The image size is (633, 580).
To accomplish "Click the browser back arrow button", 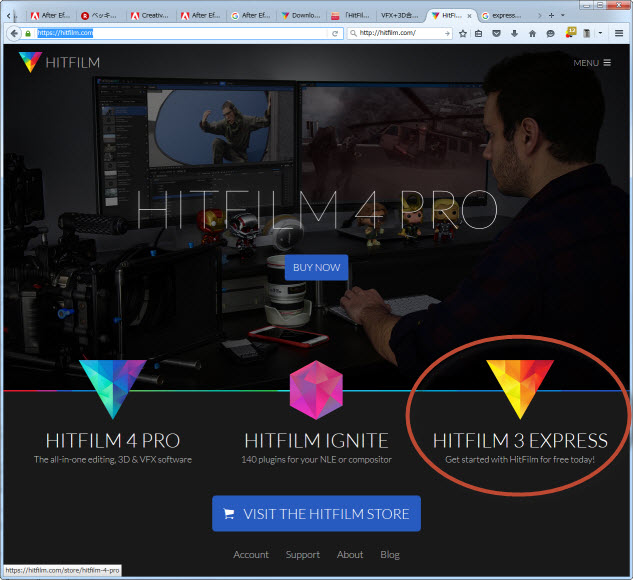I will coord(15,33).
